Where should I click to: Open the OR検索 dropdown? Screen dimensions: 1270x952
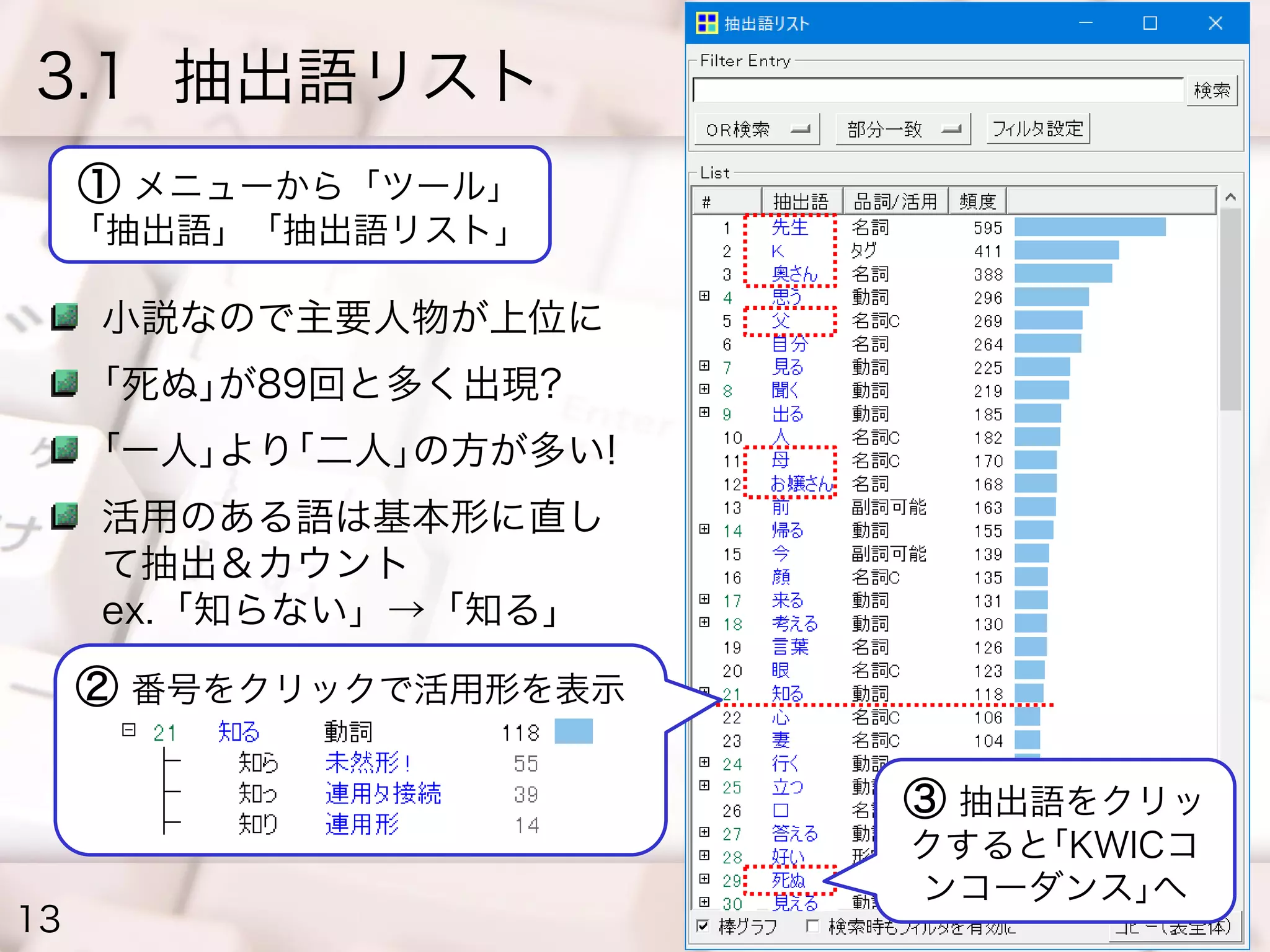757,129
